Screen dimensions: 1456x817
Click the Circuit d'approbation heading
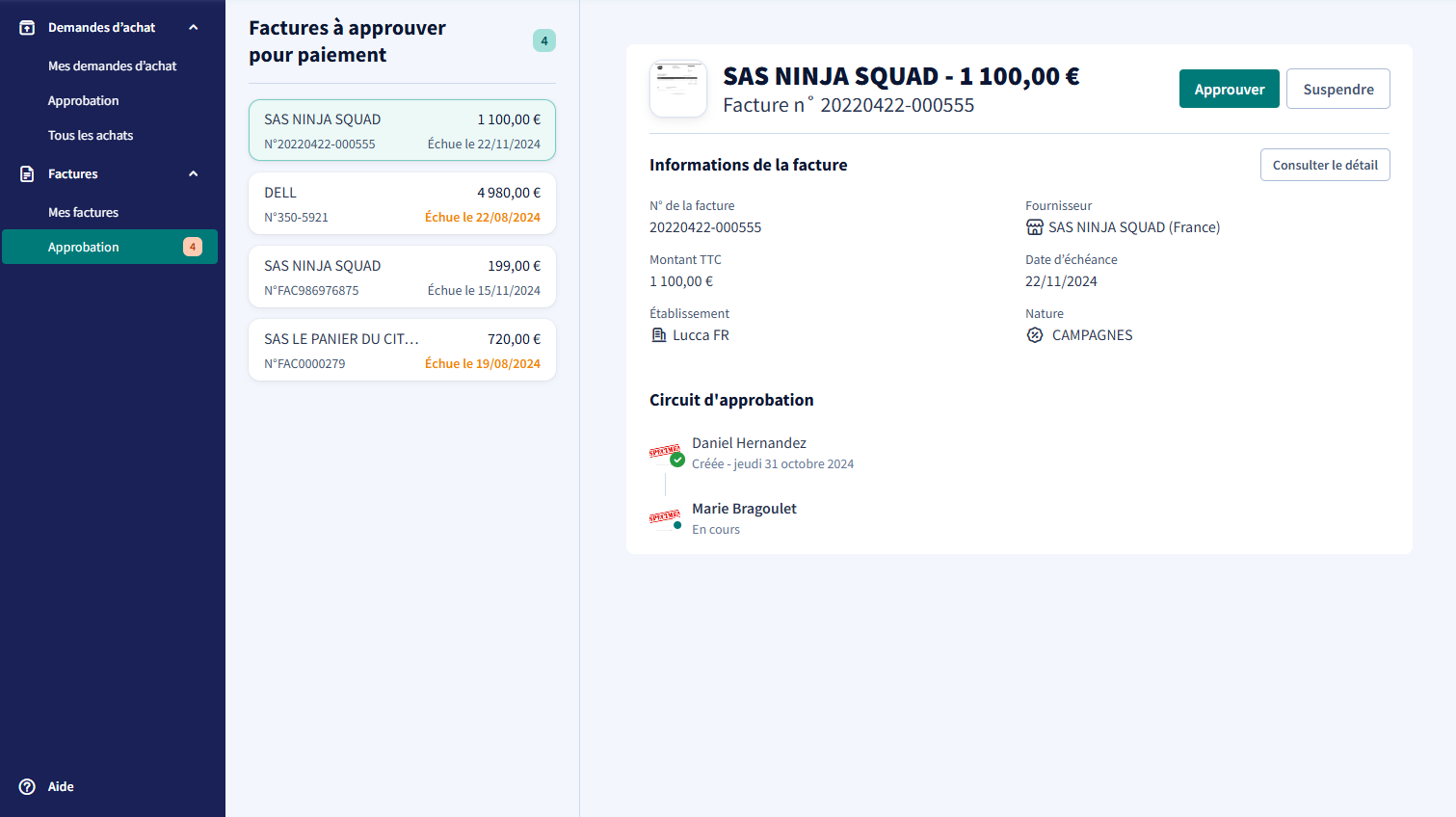pyautogui.click(x=731, y=400)
